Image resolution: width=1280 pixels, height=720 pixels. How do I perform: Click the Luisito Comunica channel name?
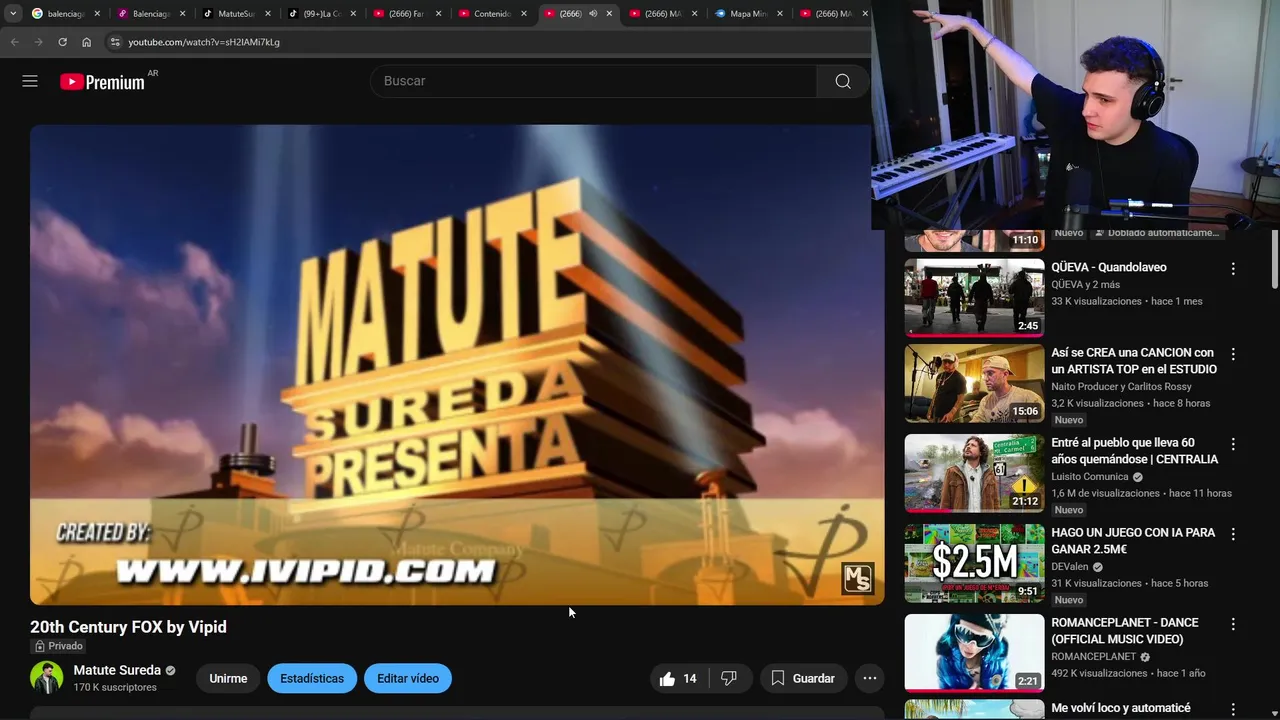pos(1090,477)
